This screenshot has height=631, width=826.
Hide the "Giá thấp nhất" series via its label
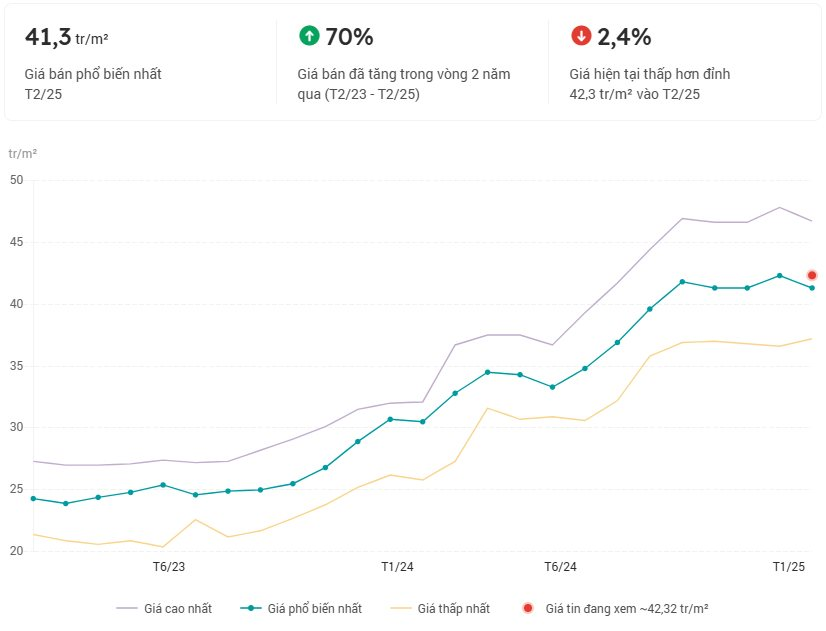[454, 608]
